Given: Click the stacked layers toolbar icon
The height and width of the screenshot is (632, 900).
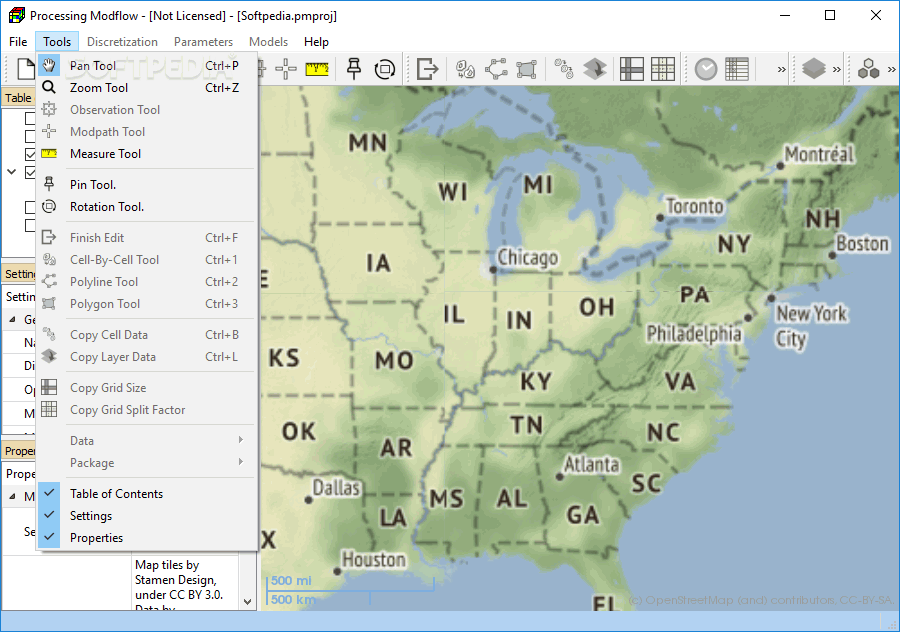Looking at the screenshot, I should point(814,69).
